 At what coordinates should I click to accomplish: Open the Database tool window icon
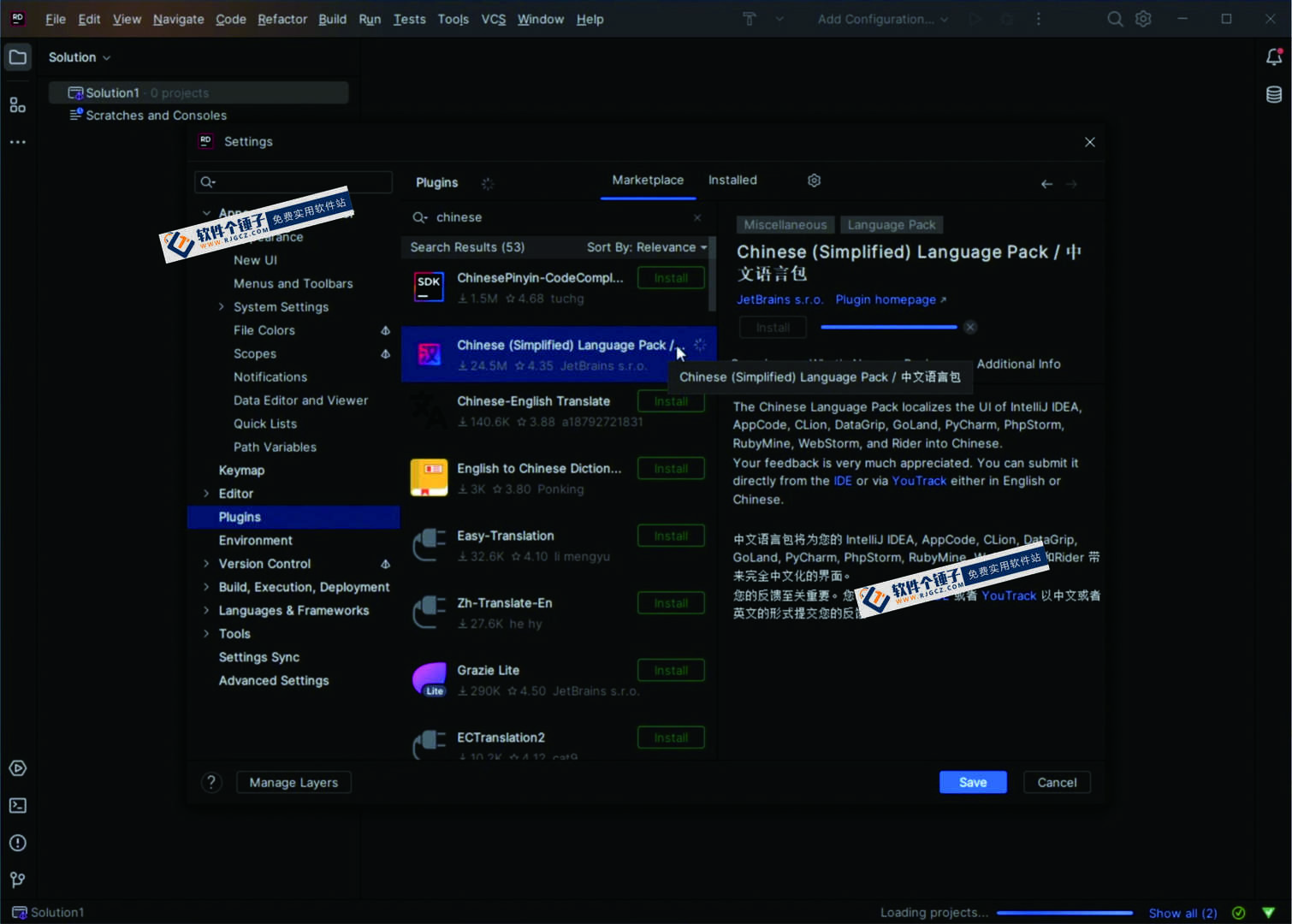(1274, 95)
